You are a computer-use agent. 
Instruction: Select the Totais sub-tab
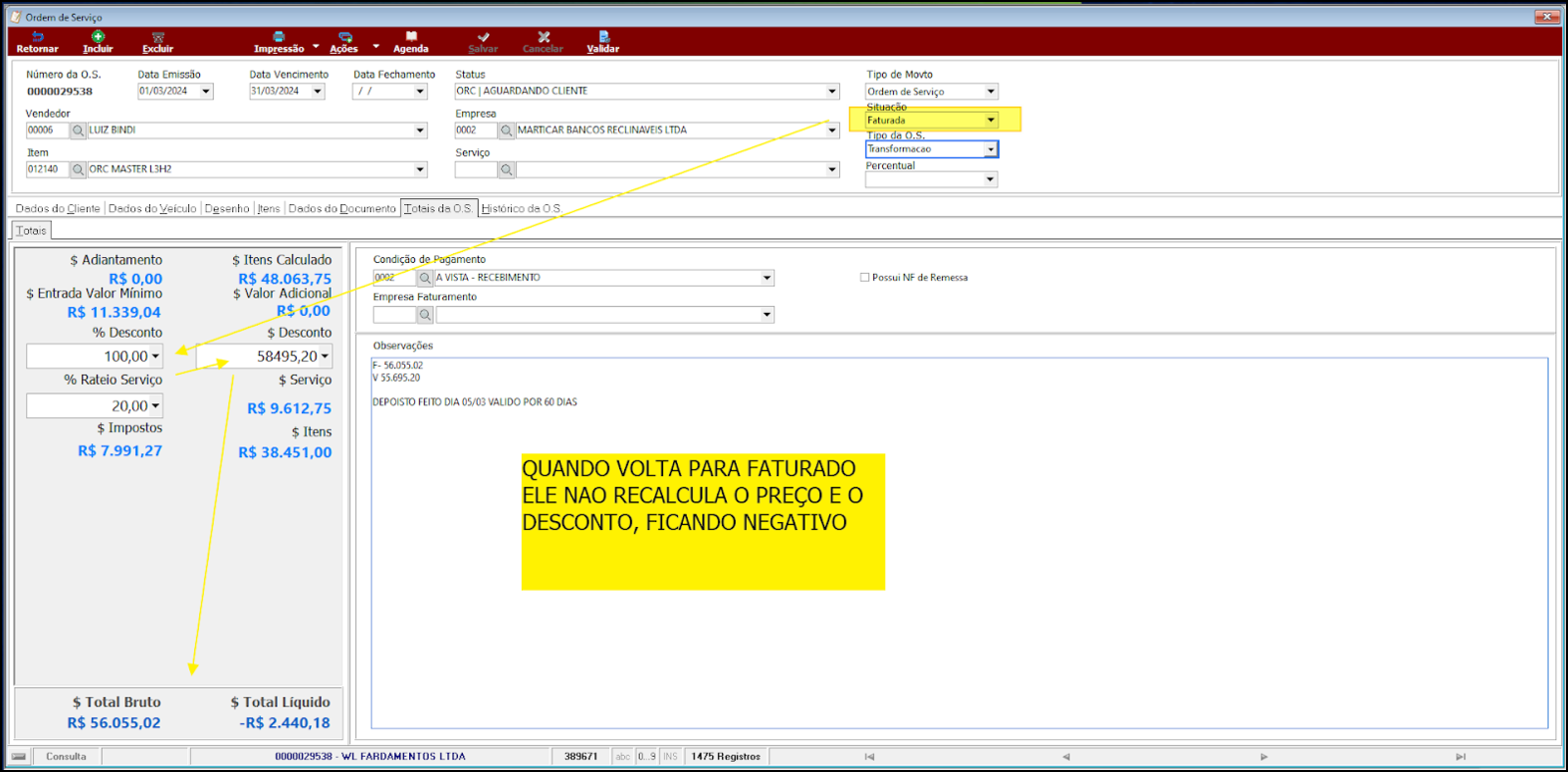31,231
